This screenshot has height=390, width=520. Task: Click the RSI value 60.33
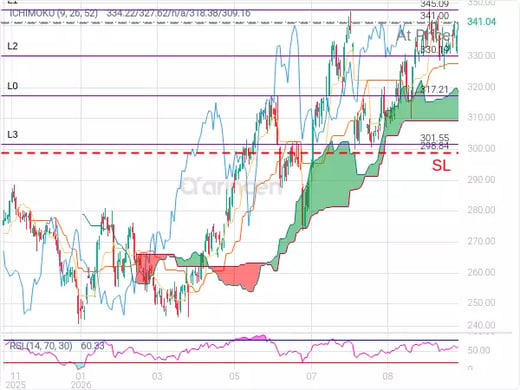93,346
